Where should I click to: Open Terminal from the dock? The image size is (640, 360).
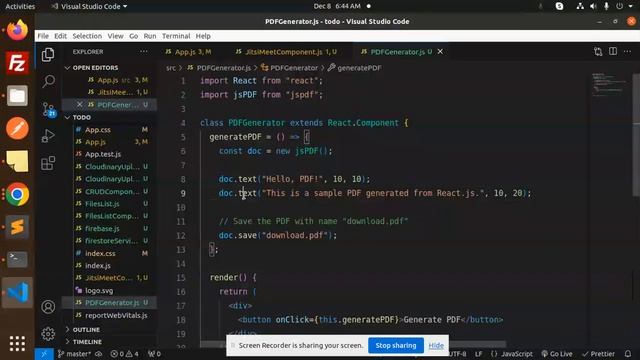pos(17,259)
